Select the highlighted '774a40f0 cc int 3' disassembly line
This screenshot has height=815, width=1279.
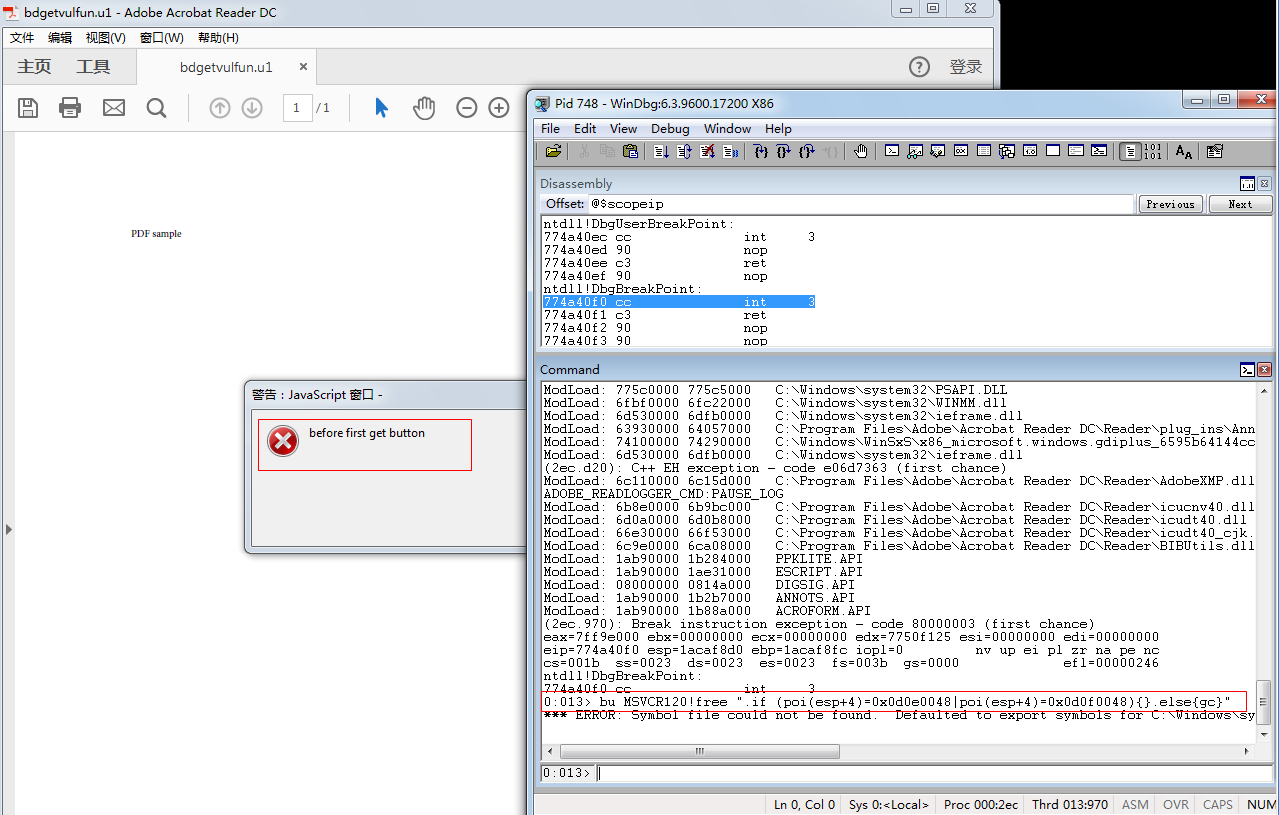coord(679,302)
